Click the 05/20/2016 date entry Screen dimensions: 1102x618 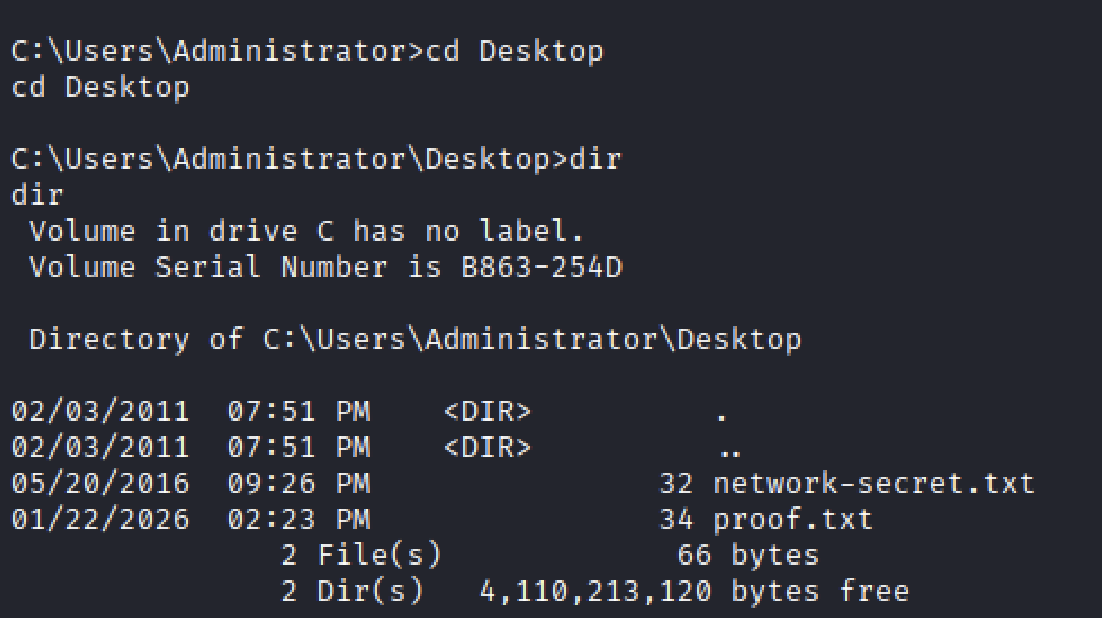pyautogui.click(x=100, y=484)
